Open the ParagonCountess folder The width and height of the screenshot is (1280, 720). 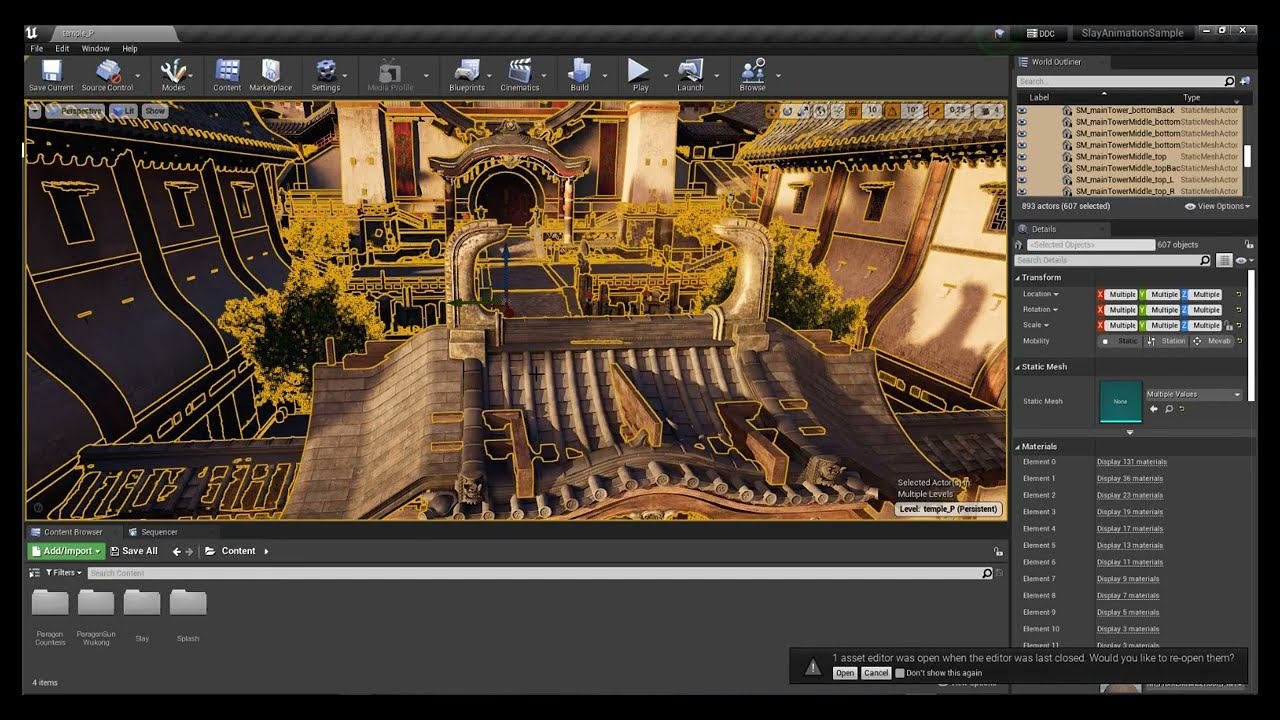50,603
